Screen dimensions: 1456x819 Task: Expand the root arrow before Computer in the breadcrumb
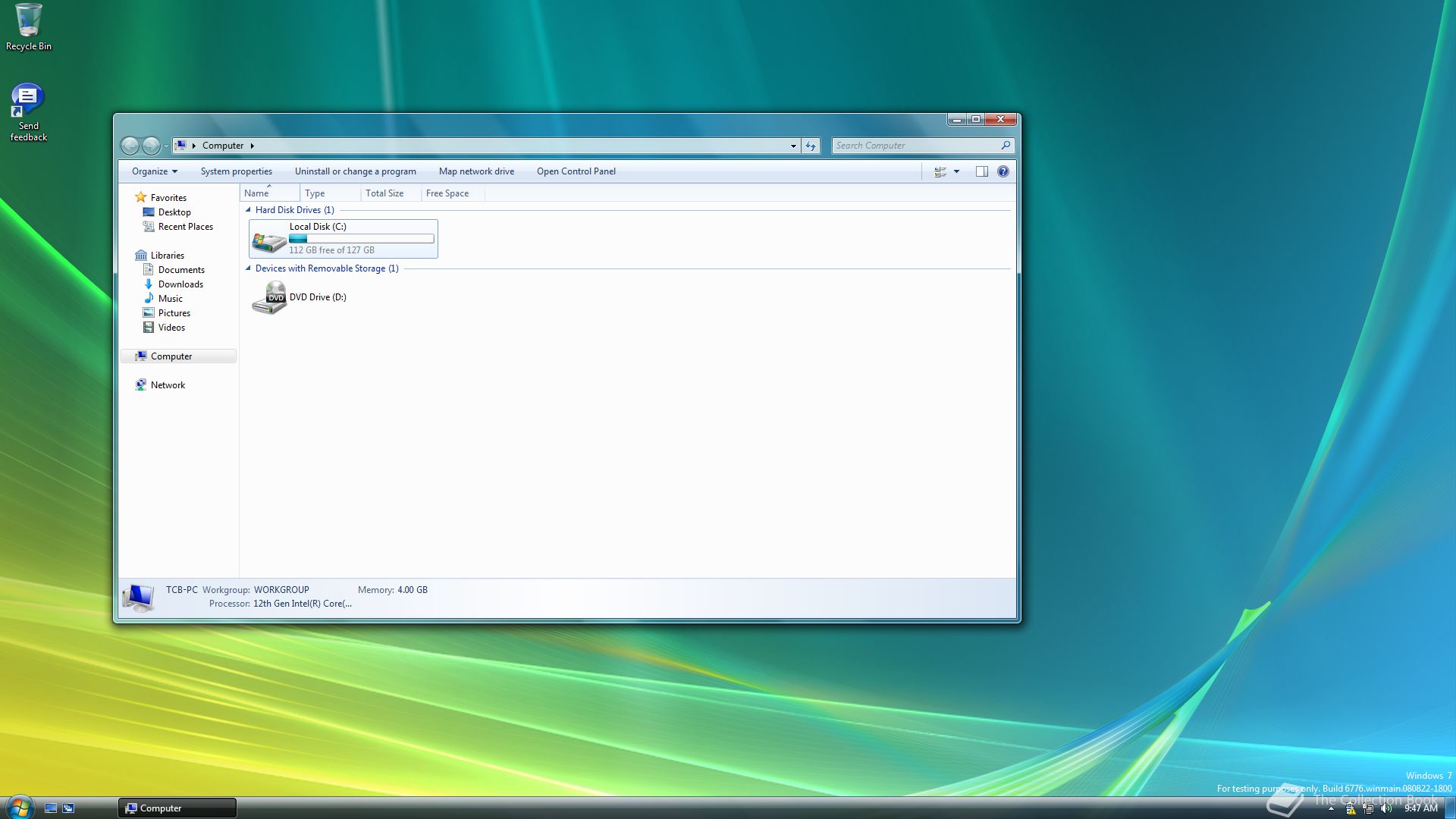[194, 146]
